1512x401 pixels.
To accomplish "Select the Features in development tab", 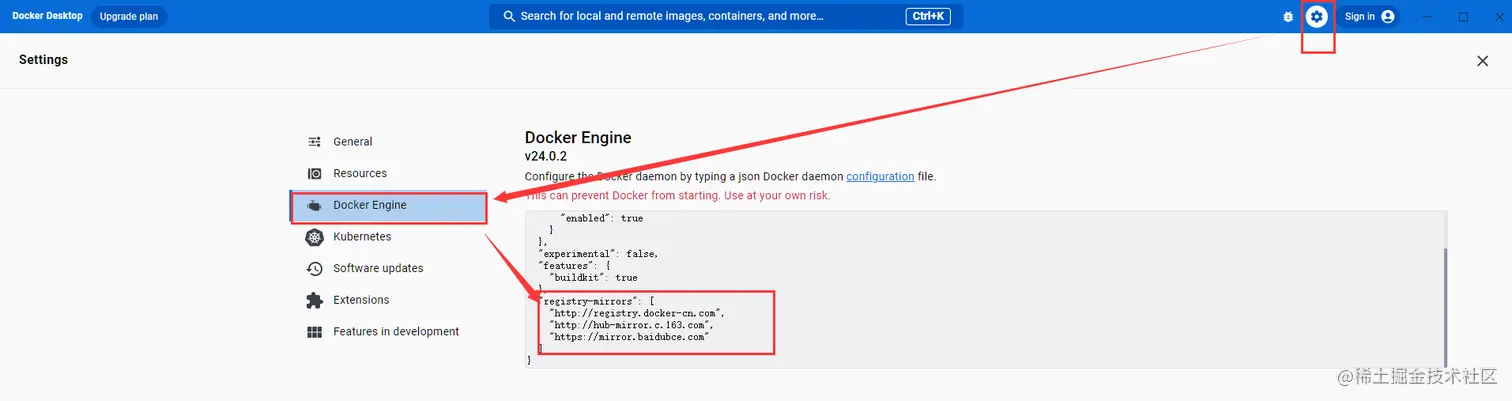I will click(388, 332).
